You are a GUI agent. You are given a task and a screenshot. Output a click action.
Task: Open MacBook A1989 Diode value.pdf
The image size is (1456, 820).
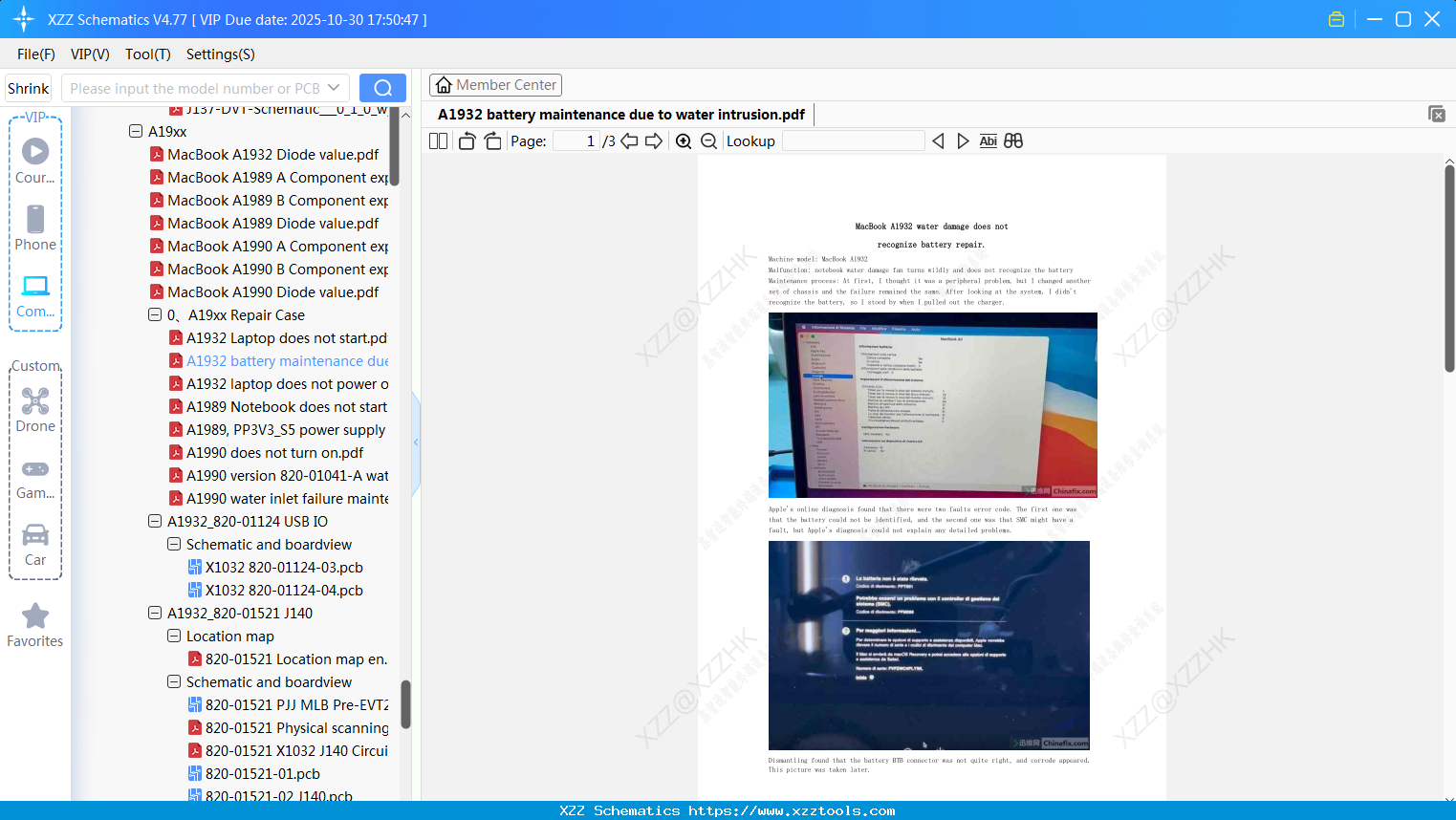265,224
